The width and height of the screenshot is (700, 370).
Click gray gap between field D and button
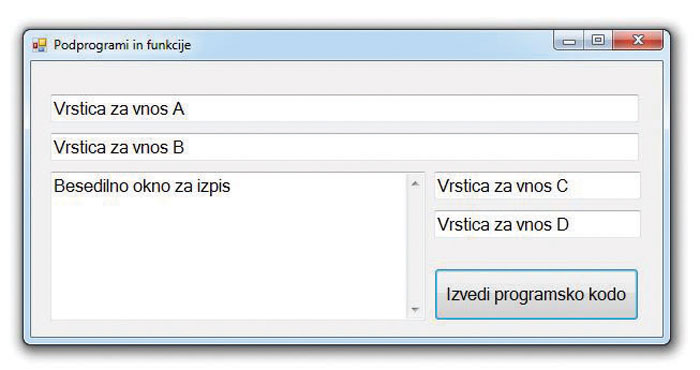click(537, 253)
